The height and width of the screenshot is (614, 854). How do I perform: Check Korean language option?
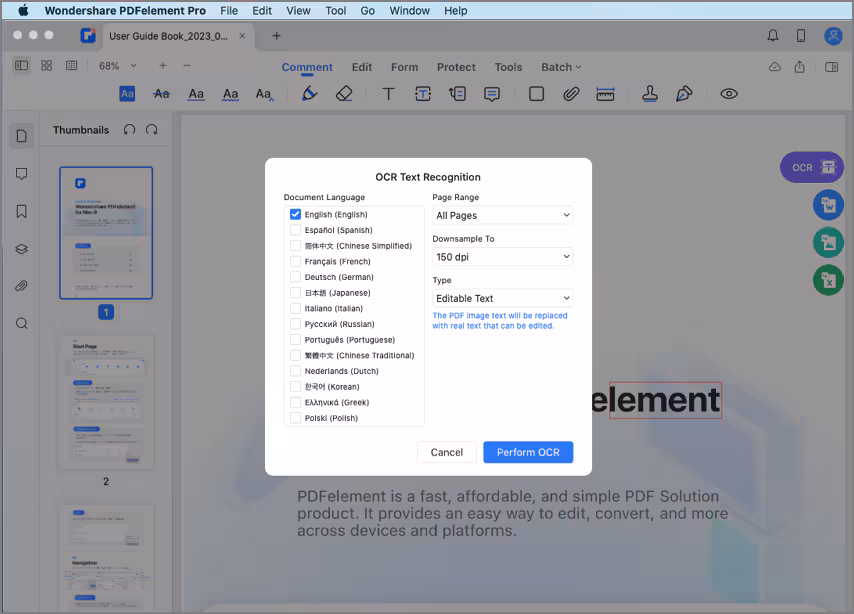[295, 387]
